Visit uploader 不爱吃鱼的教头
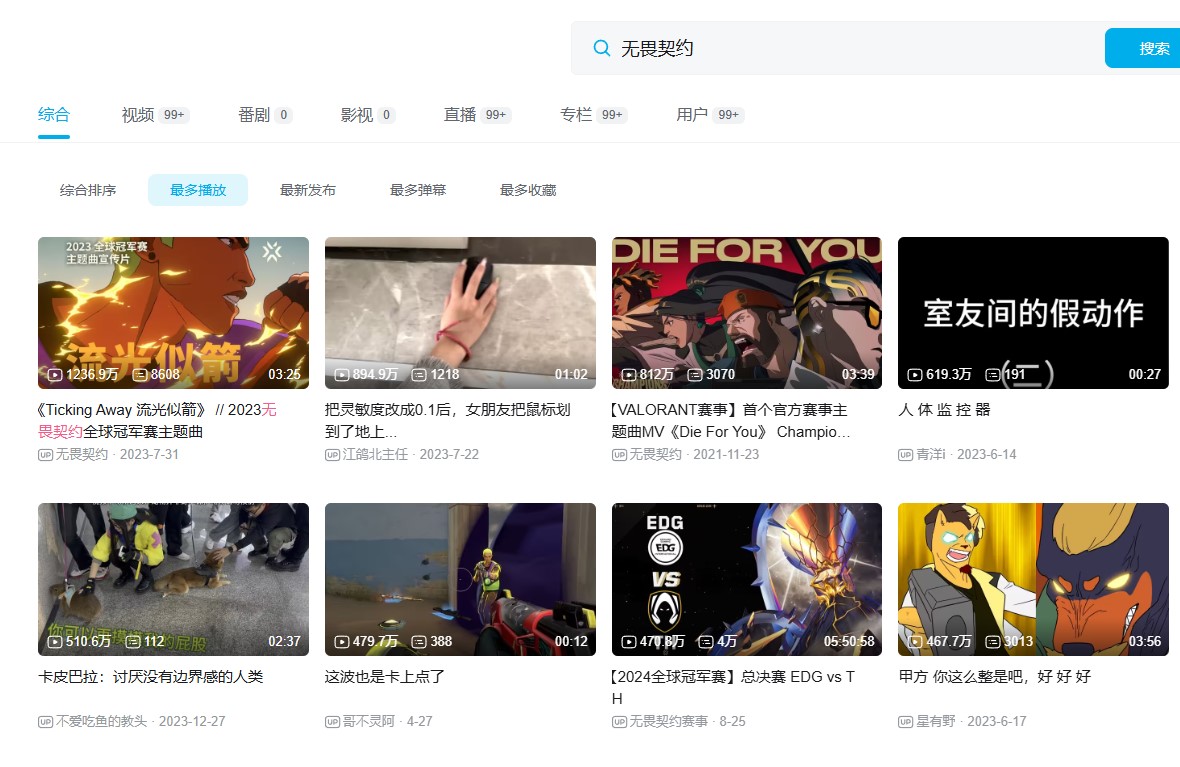1180x767 pixels. point(102,722)
